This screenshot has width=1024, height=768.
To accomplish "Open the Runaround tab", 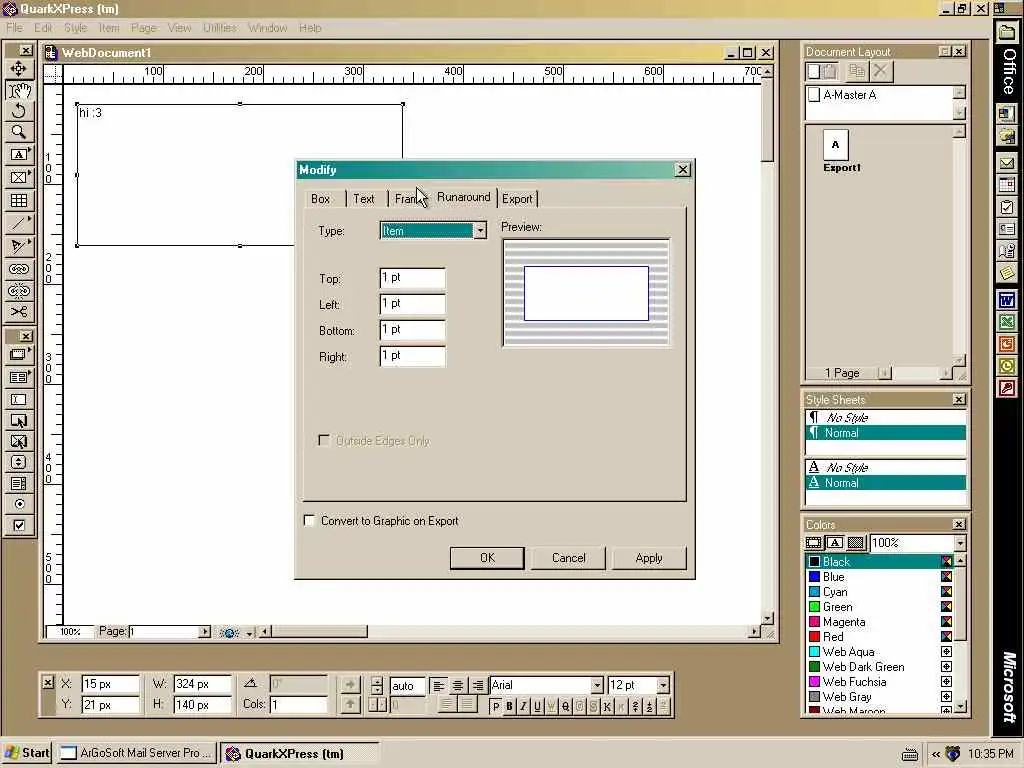I will tap(464, 197).
